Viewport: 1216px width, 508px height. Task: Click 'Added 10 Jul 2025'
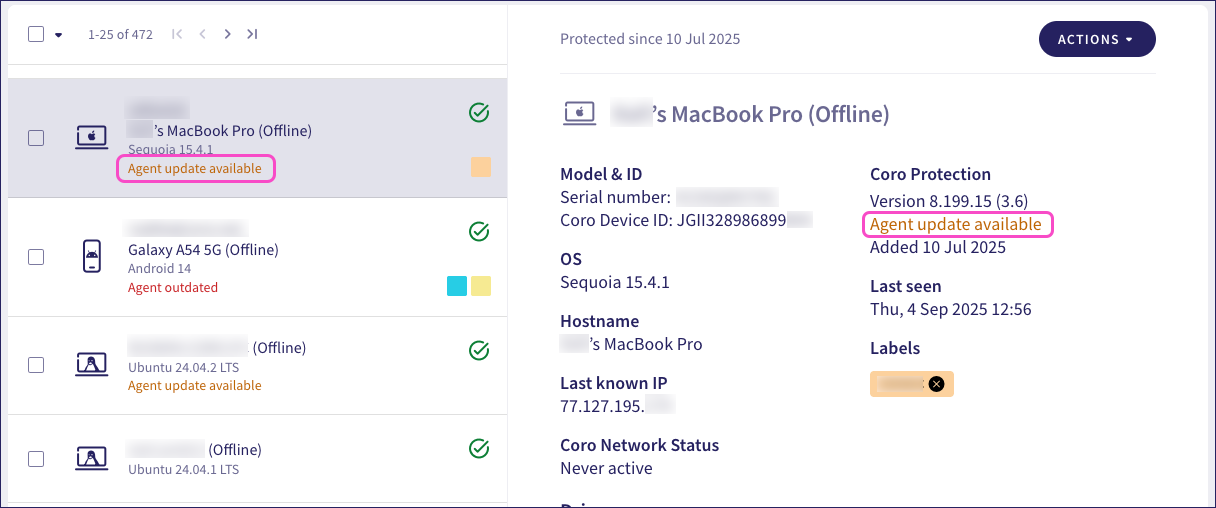[x=938, y=247]
